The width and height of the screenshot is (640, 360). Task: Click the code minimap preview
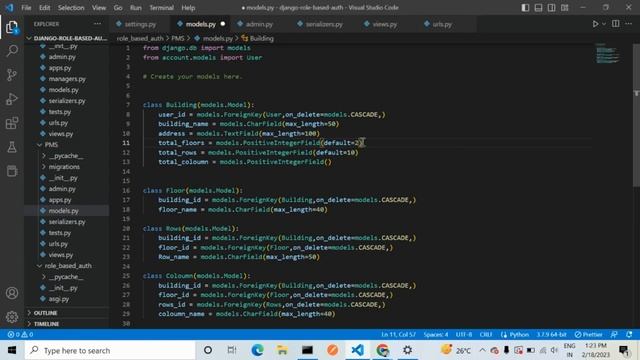[608, 54]
